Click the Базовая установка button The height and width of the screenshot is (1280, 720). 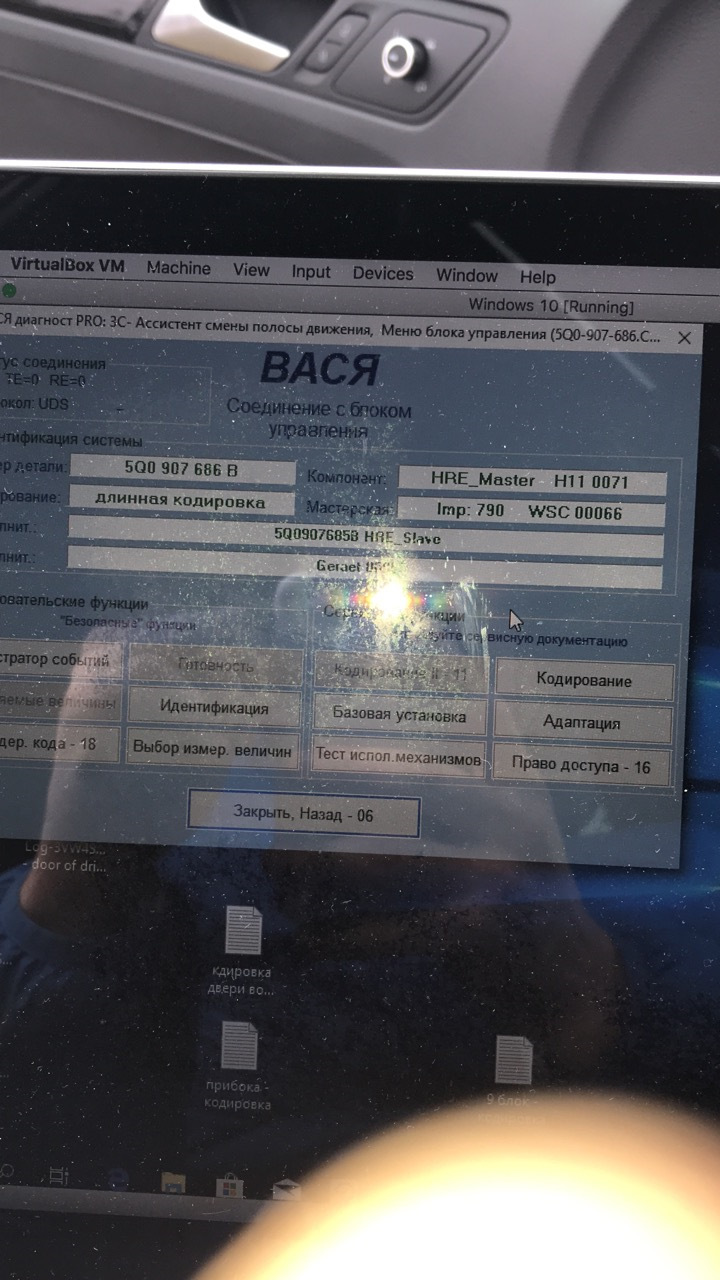pyautogui.click(x=399, y=716)
